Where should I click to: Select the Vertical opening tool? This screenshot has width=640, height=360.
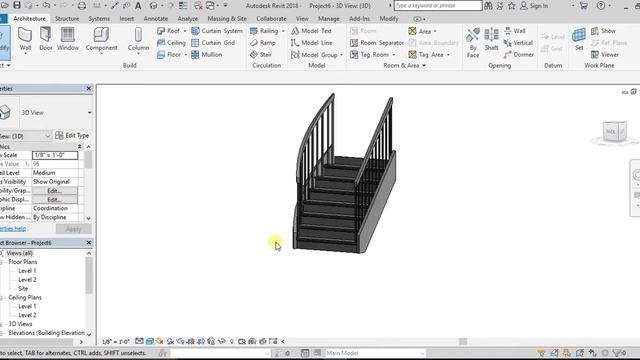click(x=518, y=42)
